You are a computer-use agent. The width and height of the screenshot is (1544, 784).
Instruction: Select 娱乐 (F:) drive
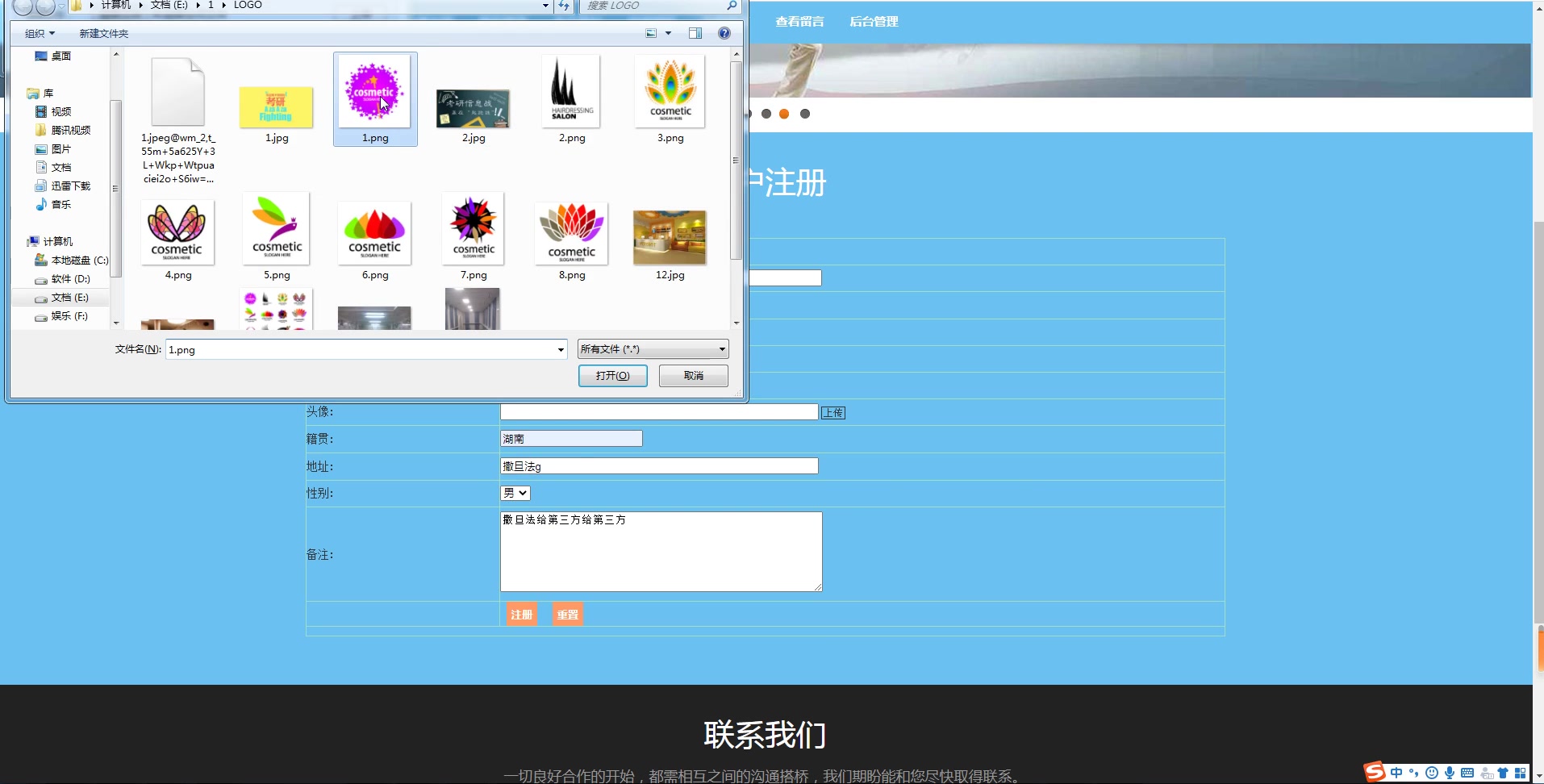[x=61, y=315]
